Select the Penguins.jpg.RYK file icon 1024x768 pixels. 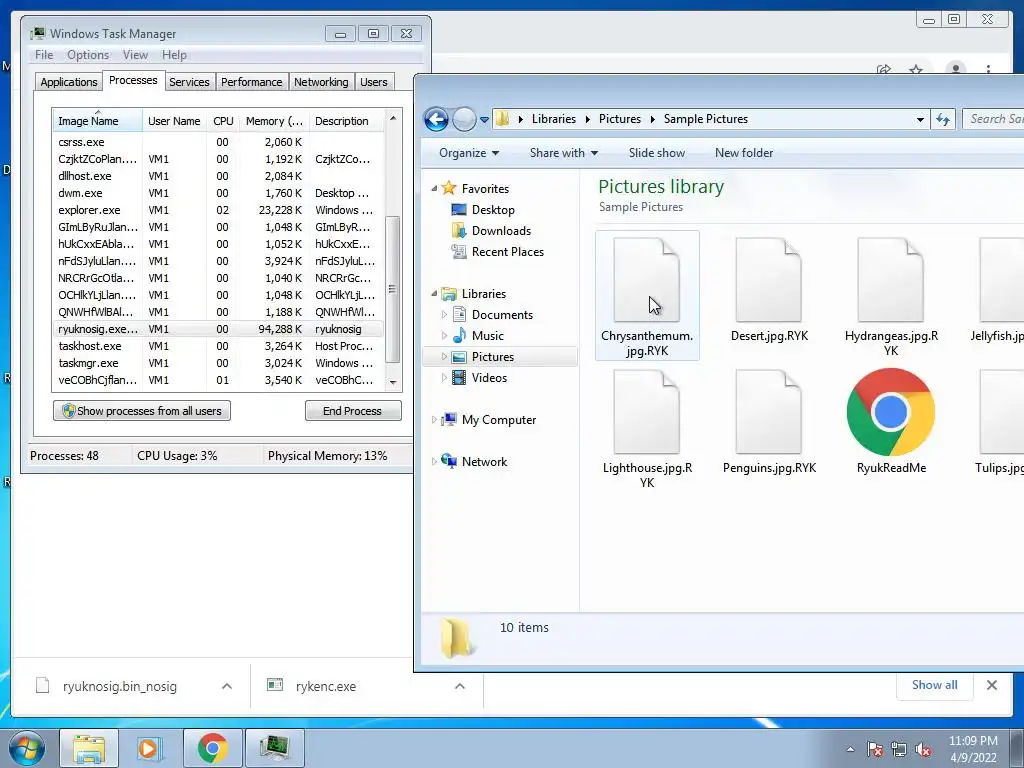(769, 412)
